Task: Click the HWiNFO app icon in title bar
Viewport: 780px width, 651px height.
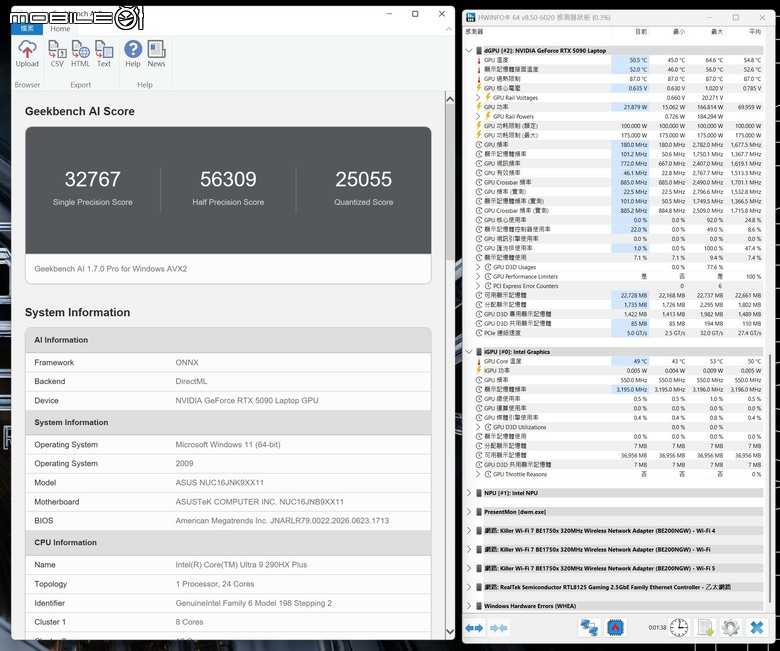Action: [471, 17]
